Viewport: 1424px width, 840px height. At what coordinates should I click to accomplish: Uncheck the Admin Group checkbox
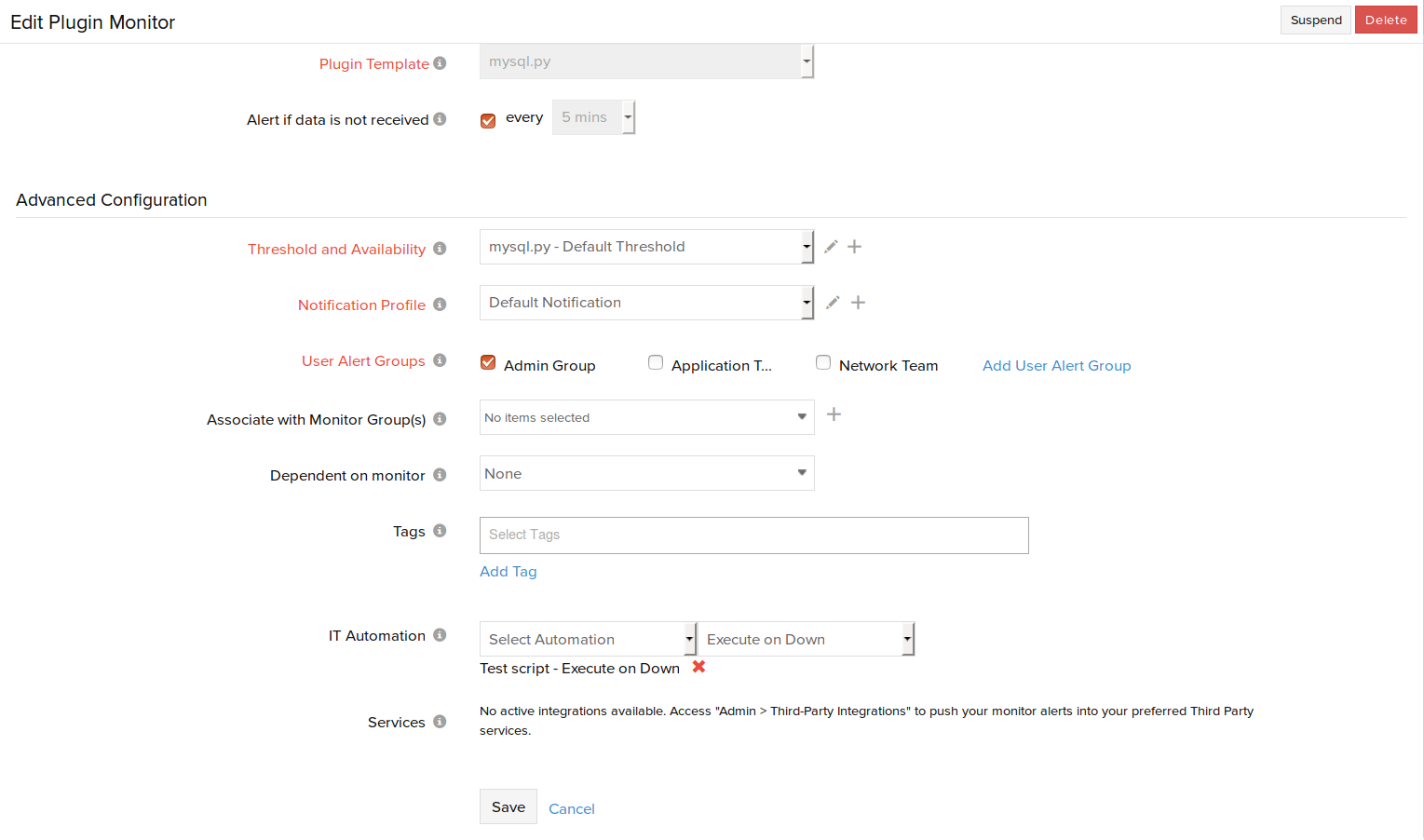click(488, 362)
